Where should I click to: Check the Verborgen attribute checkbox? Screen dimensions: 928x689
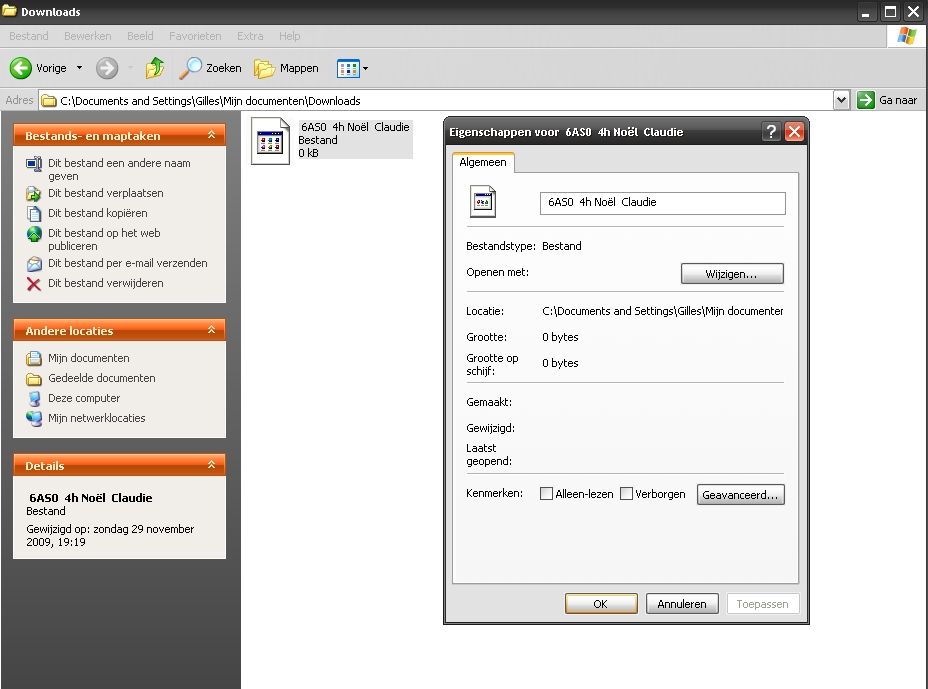[626, 493]
